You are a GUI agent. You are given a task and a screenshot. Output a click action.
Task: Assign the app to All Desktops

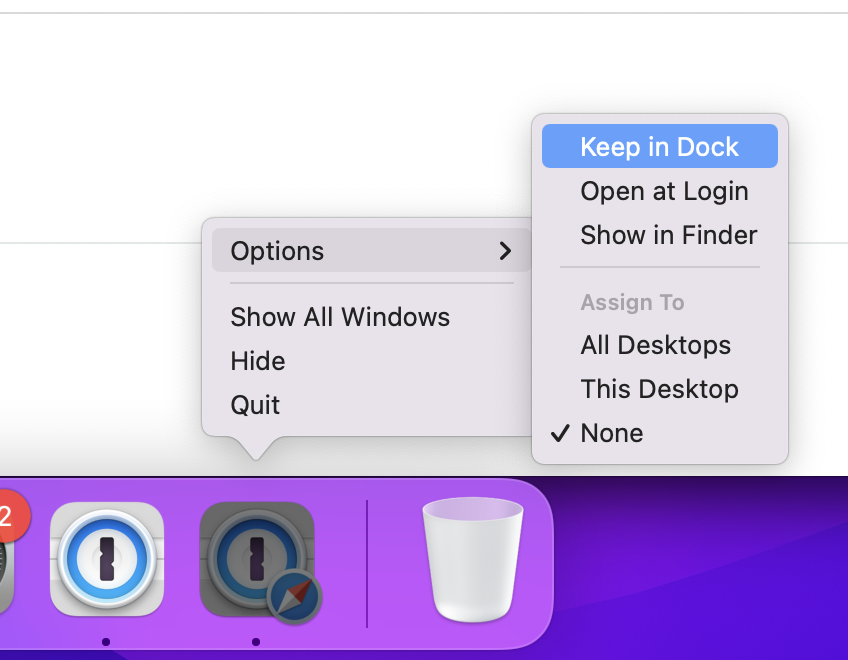point(655,345)
